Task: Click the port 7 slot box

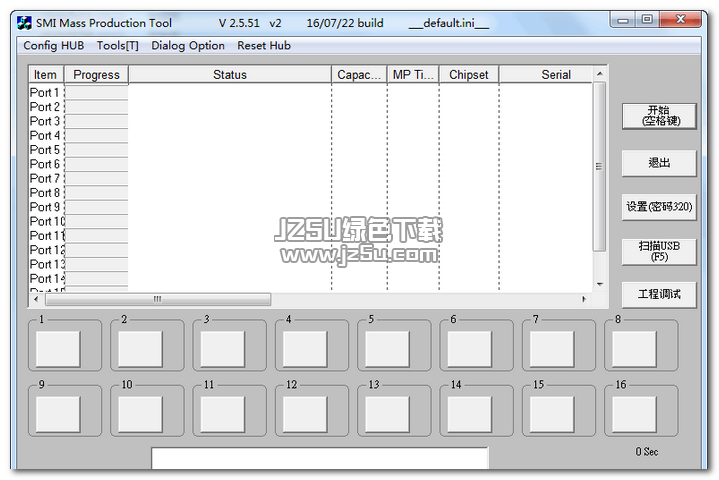Action: 552,349
